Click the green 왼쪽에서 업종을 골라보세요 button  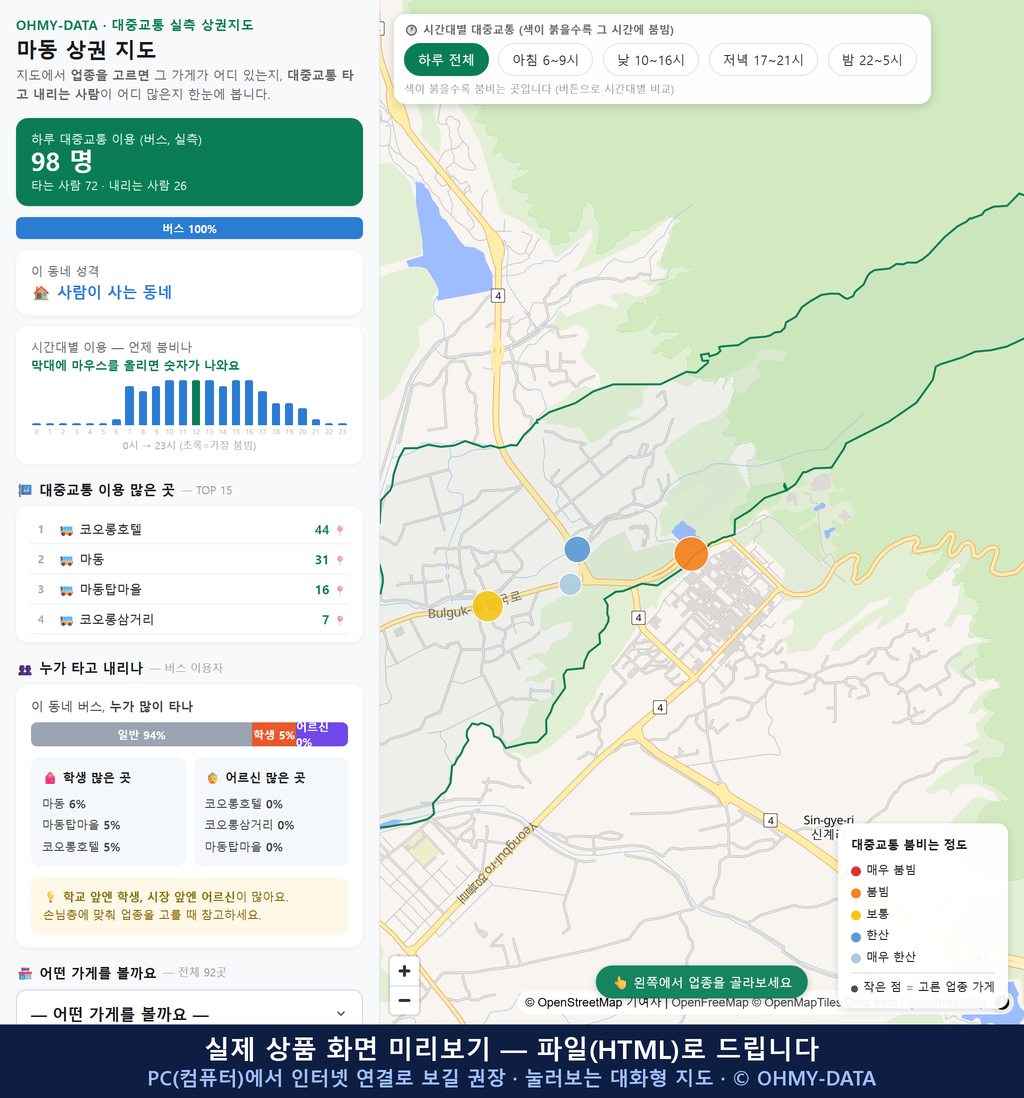tap(701, 982)
